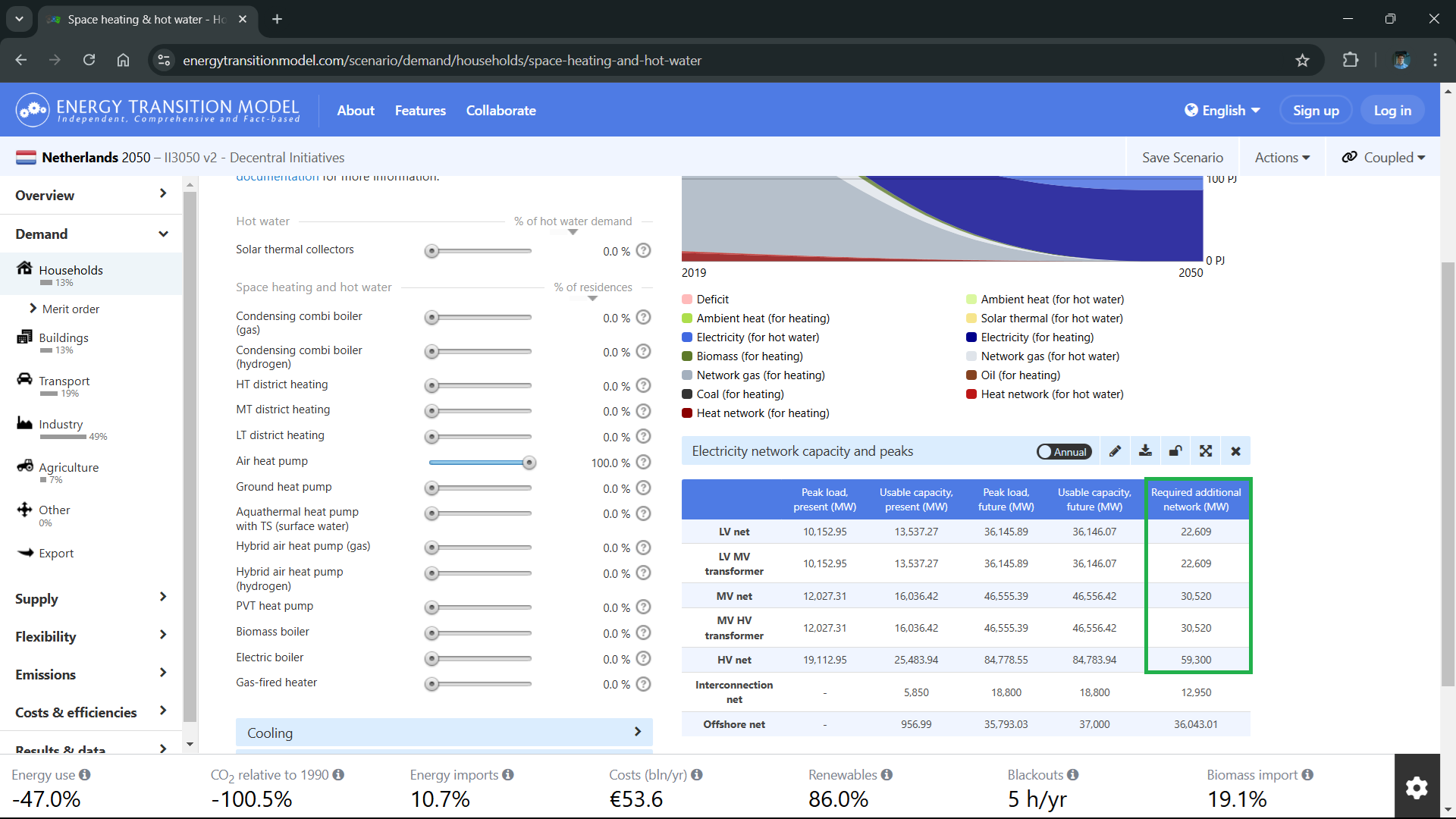Screen dimensions: 1456x819
Task: Download the electricity network capacity chart data
Action: (1145, 451)
